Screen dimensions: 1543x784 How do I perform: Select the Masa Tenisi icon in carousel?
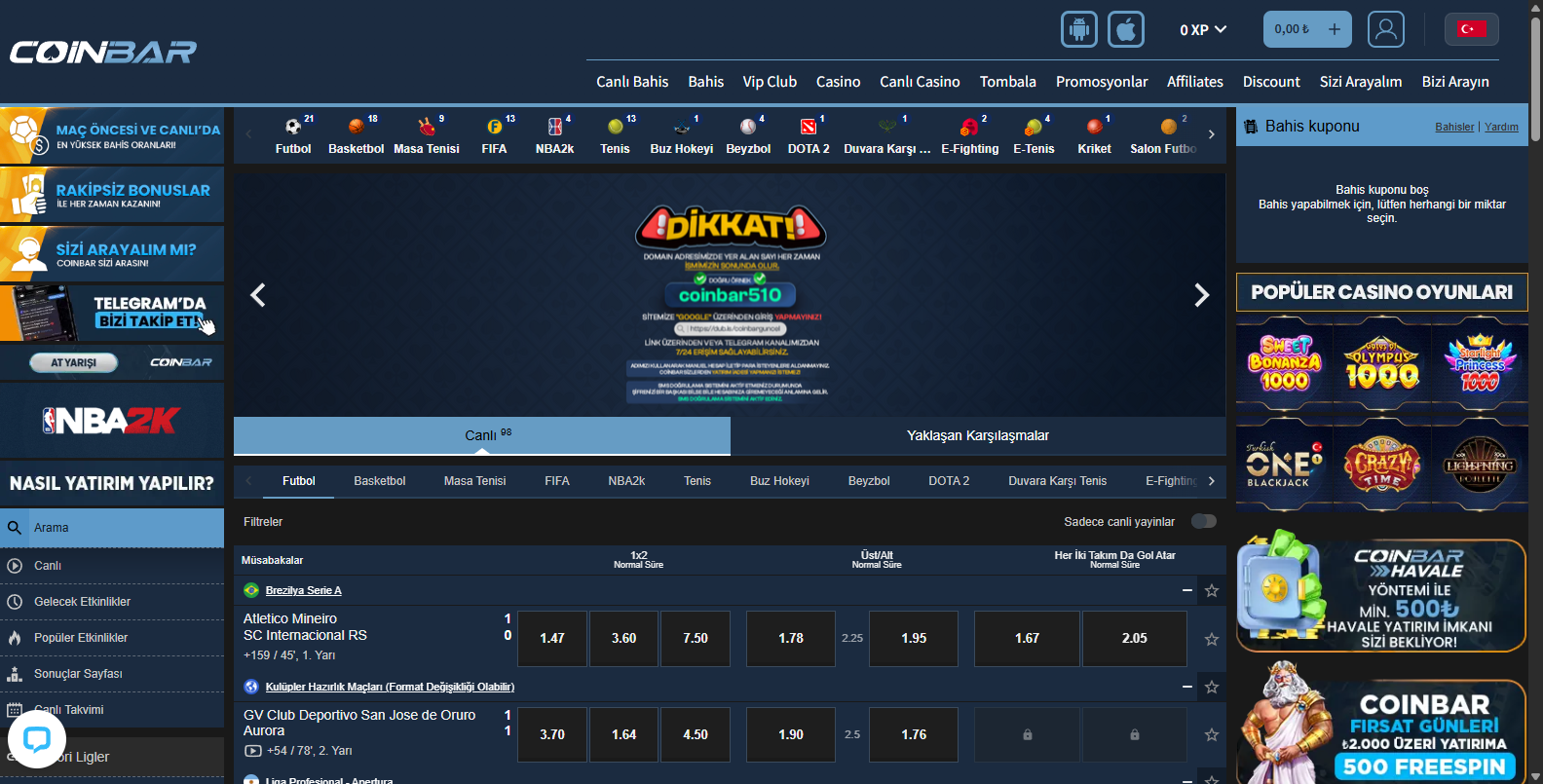[427, 127]
